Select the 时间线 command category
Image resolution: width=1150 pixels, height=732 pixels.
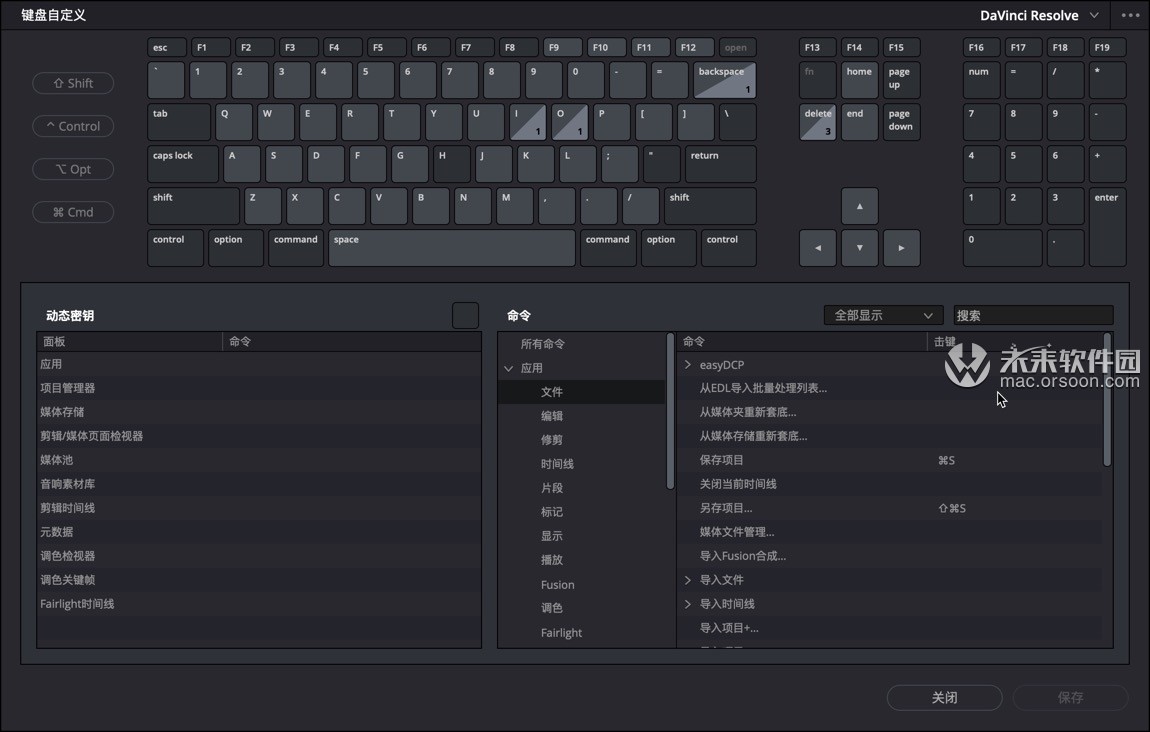point(581,464)
